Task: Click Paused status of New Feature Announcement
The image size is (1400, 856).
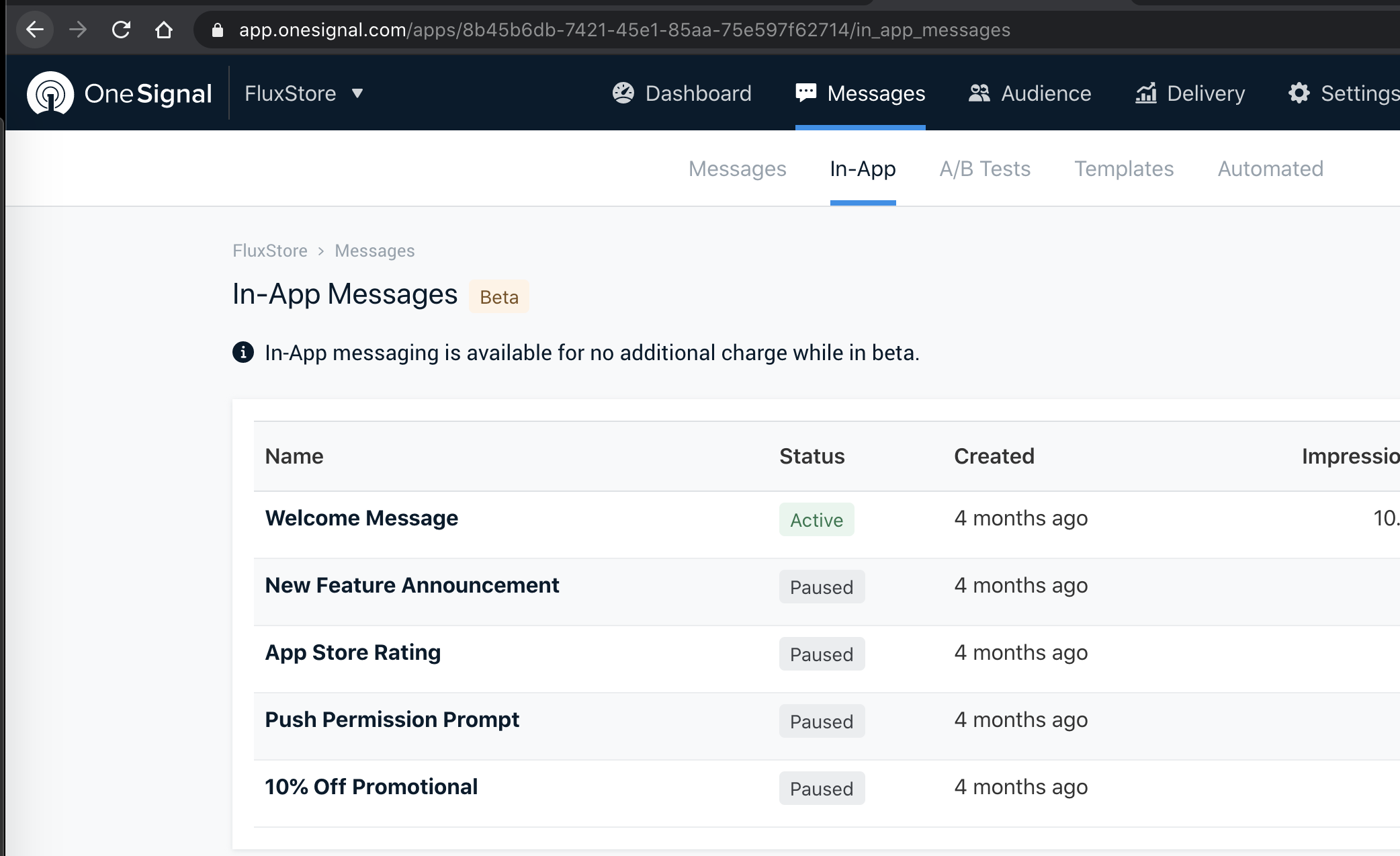Action: [822, 587]
